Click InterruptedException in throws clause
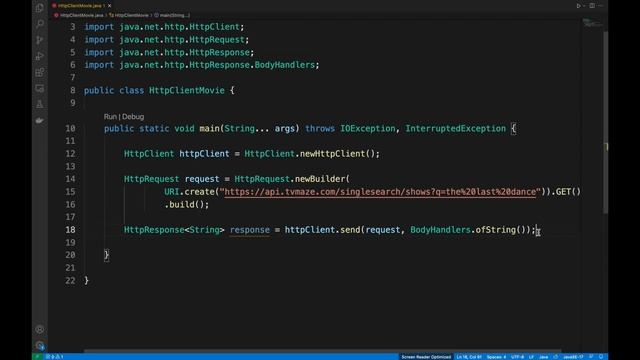 [x=456, y=129]
